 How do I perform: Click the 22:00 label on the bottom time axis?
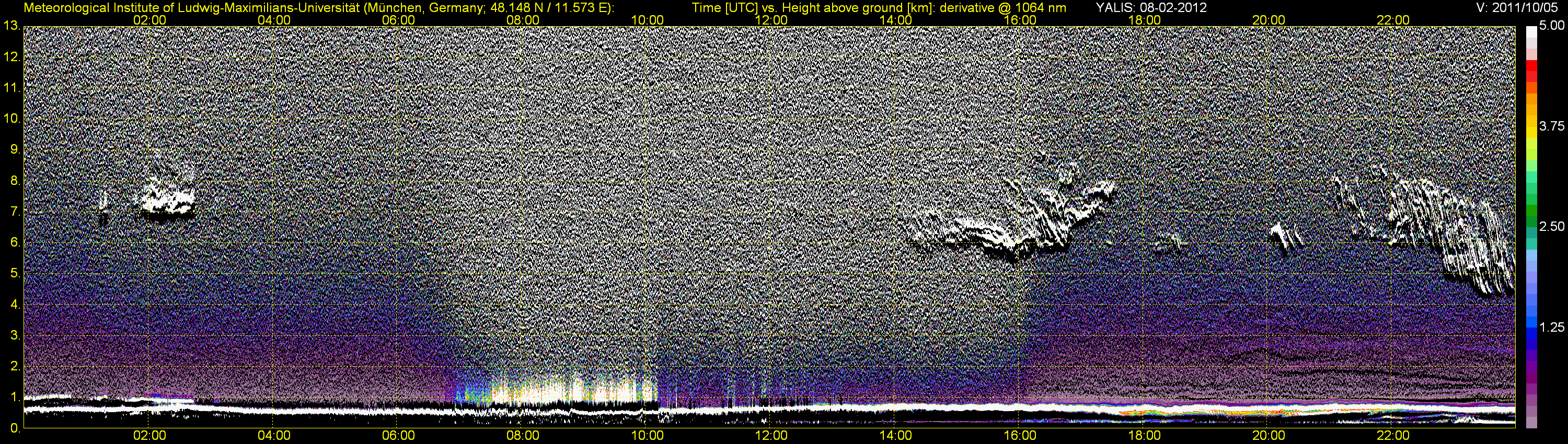[1393, 436]
